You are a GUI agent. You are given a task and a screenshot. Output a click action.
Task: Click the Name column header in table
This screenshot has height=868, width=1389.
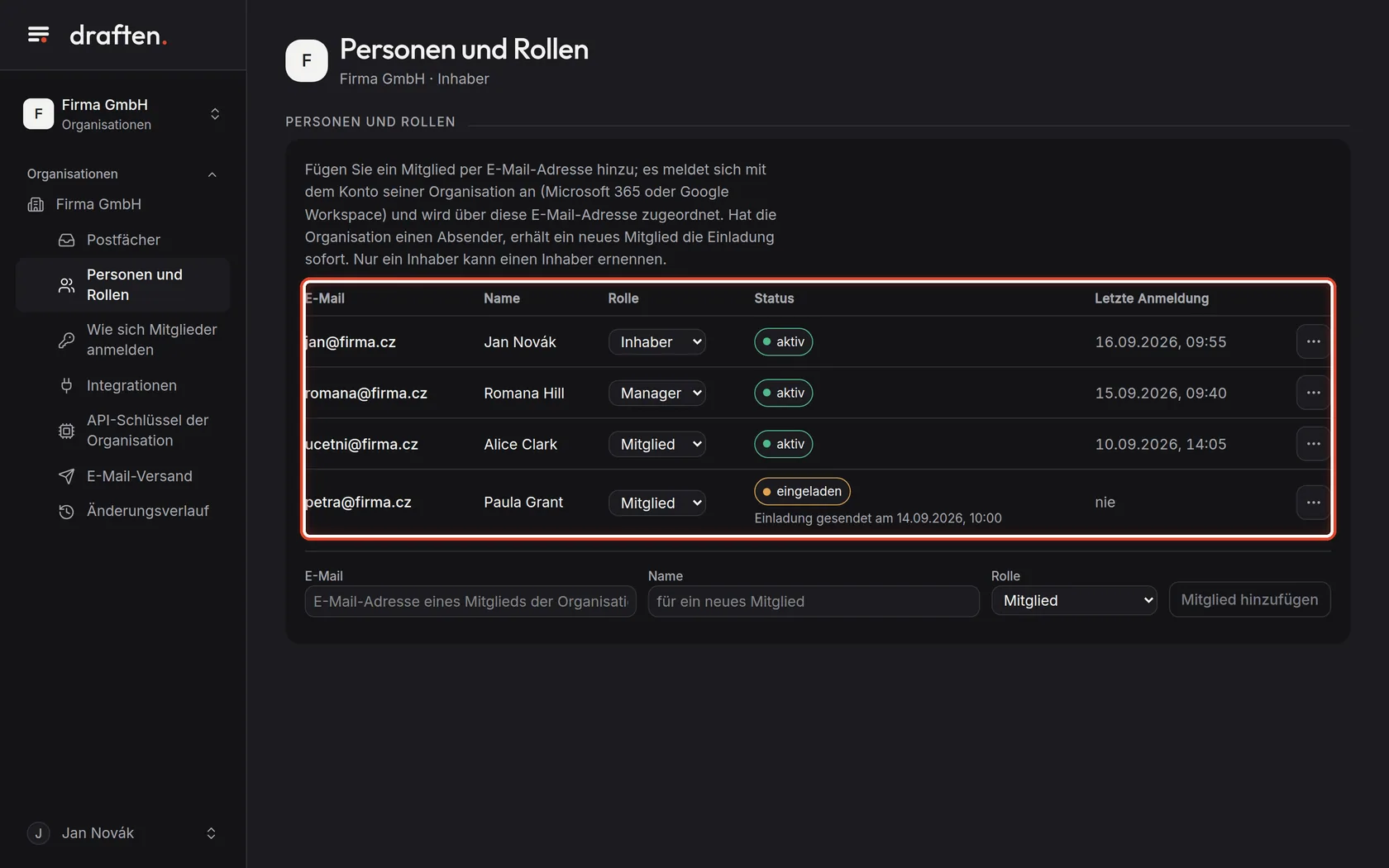pos(502,298)
